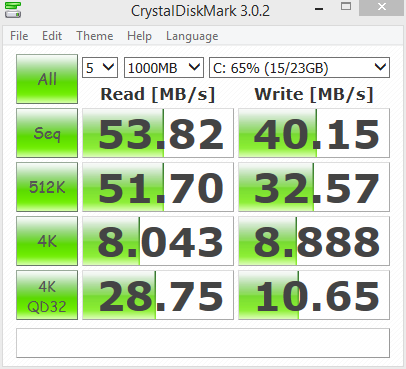
Task: Start the Seq sequential test
Action: pos(47,133)
